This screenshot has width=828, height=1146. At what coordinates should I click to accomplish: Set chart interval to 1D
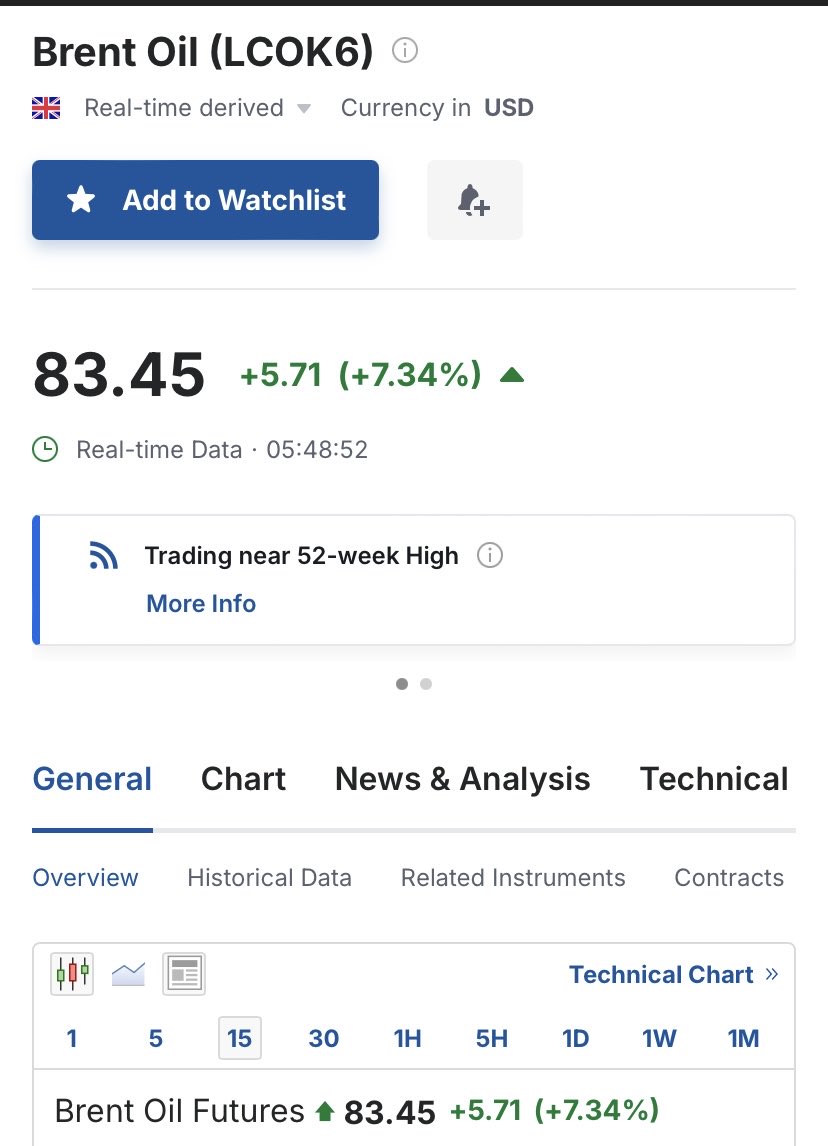pos(575,1039)
